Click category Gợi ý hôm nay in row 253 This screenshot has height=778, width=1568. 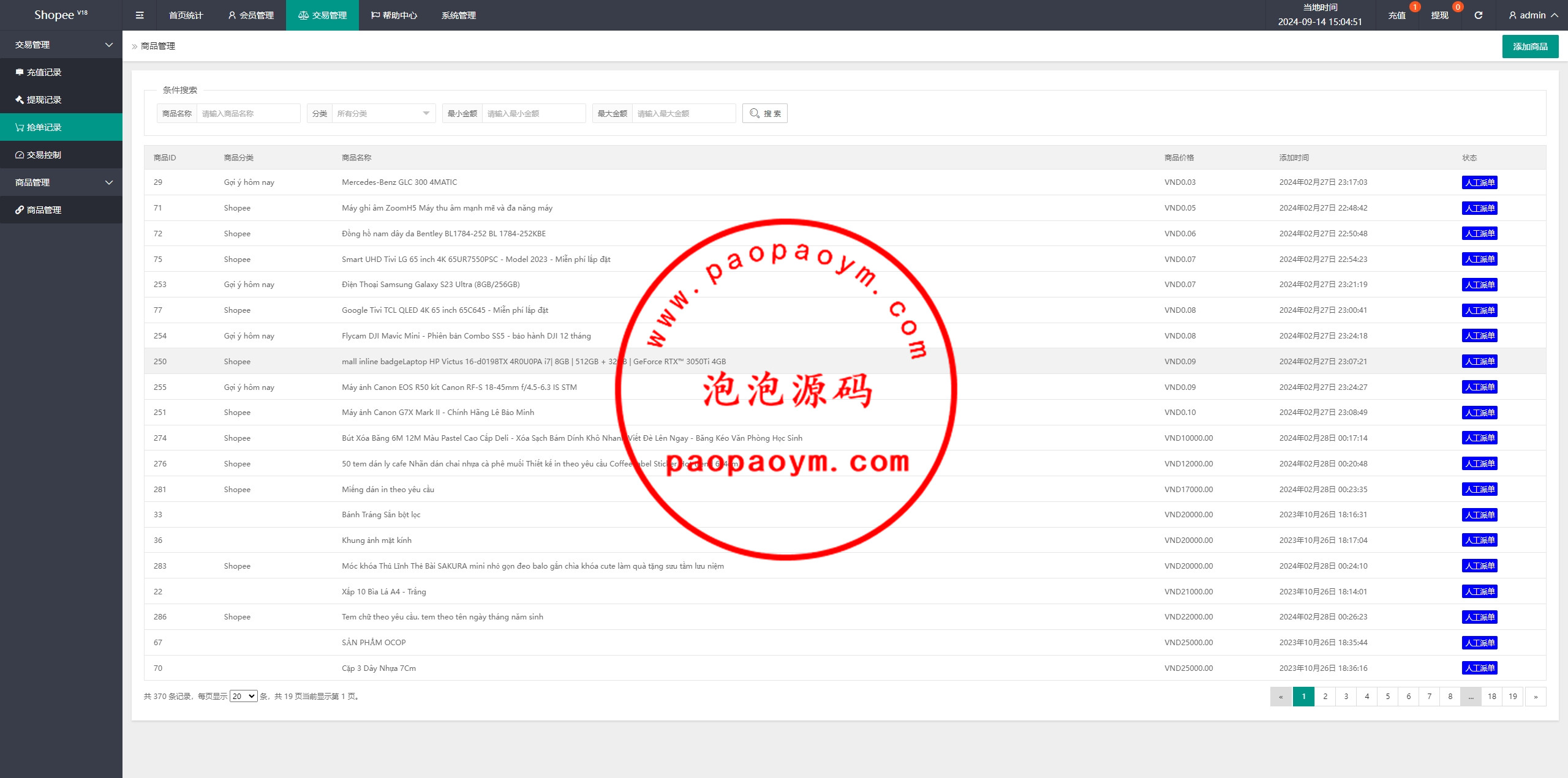[x=249, y=285]
